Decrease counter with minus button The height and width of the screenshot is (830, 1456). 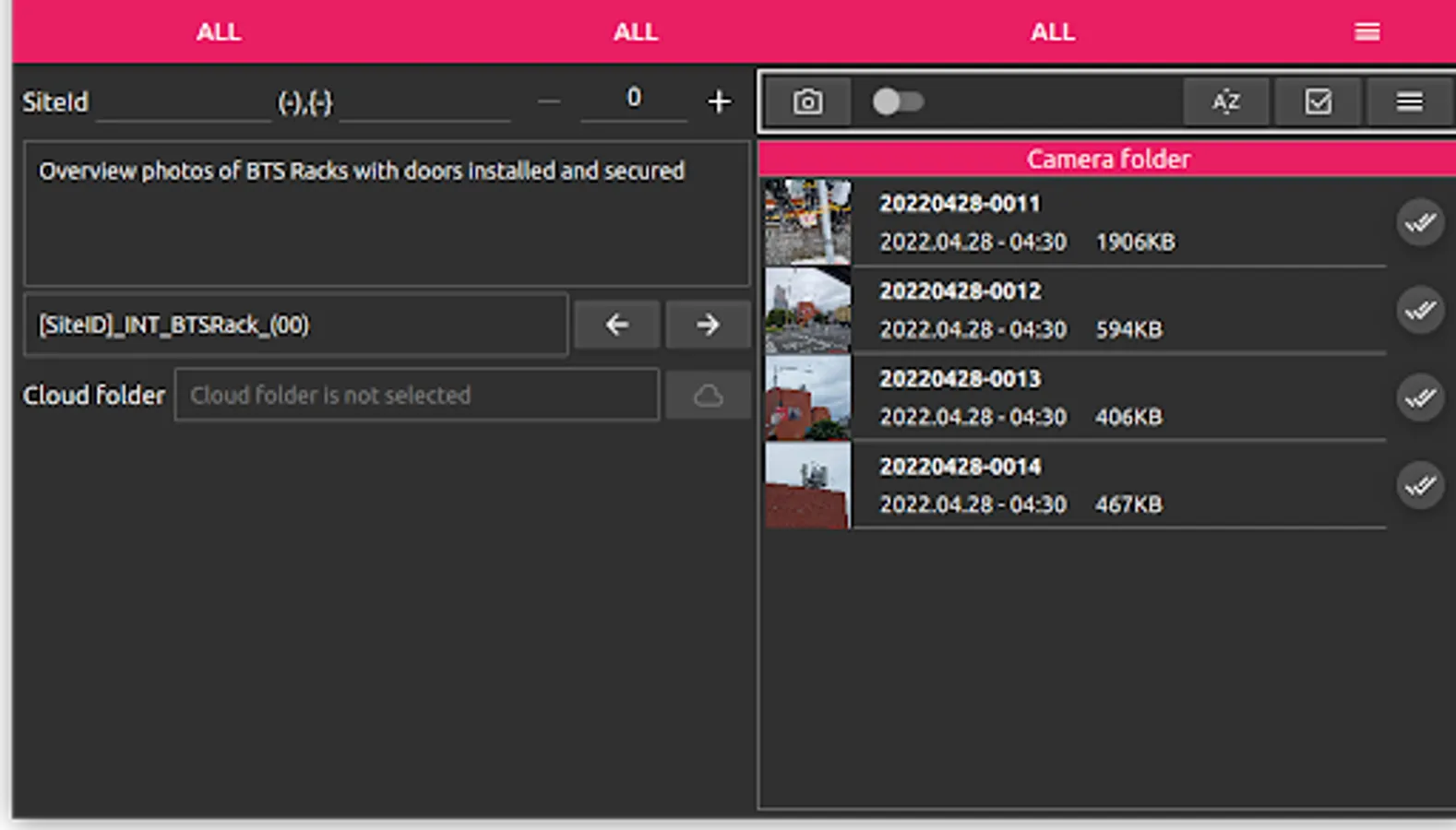tap(549, 101)
